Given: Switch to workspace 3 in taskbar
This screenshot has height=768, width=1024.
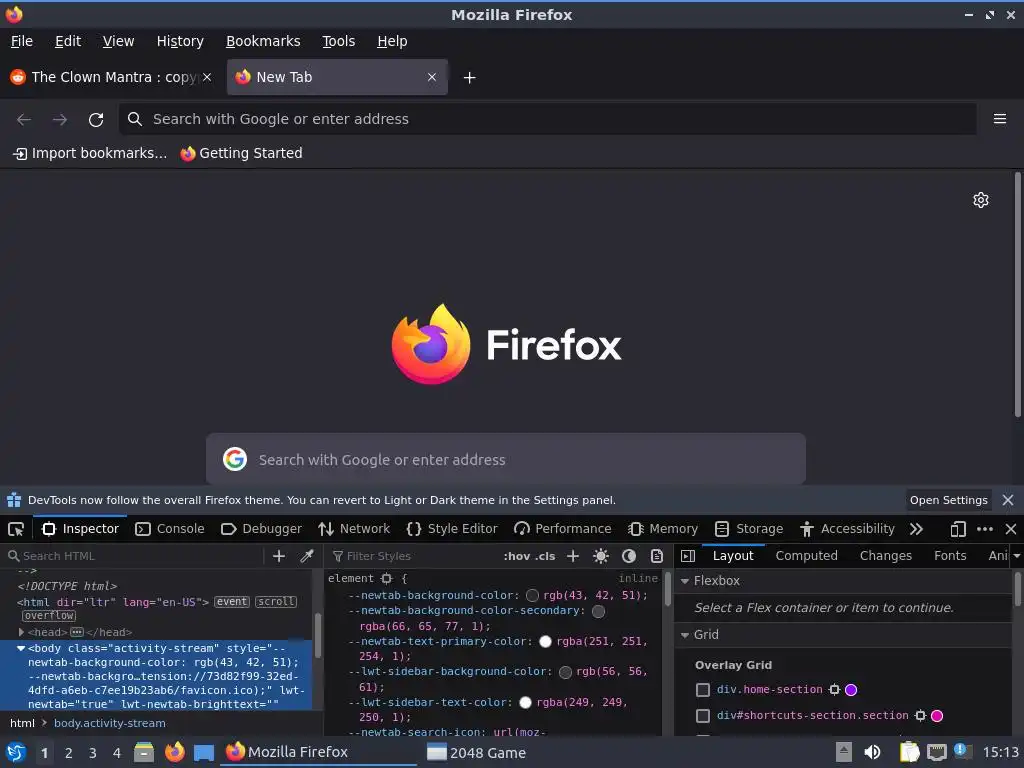Looking at the screenshot, I should pyautogui.click(x=93, y=753).
